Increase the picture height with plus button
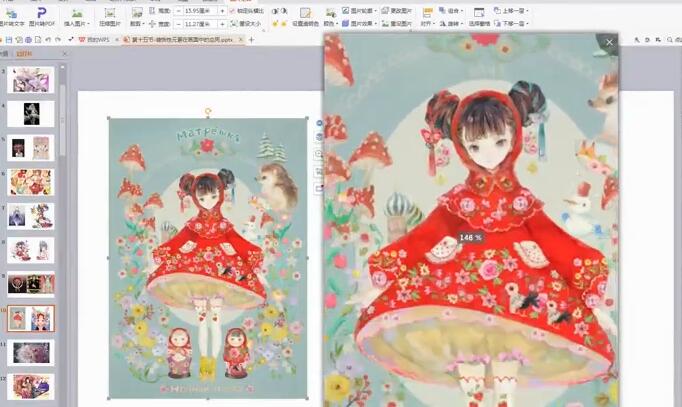 222,10
